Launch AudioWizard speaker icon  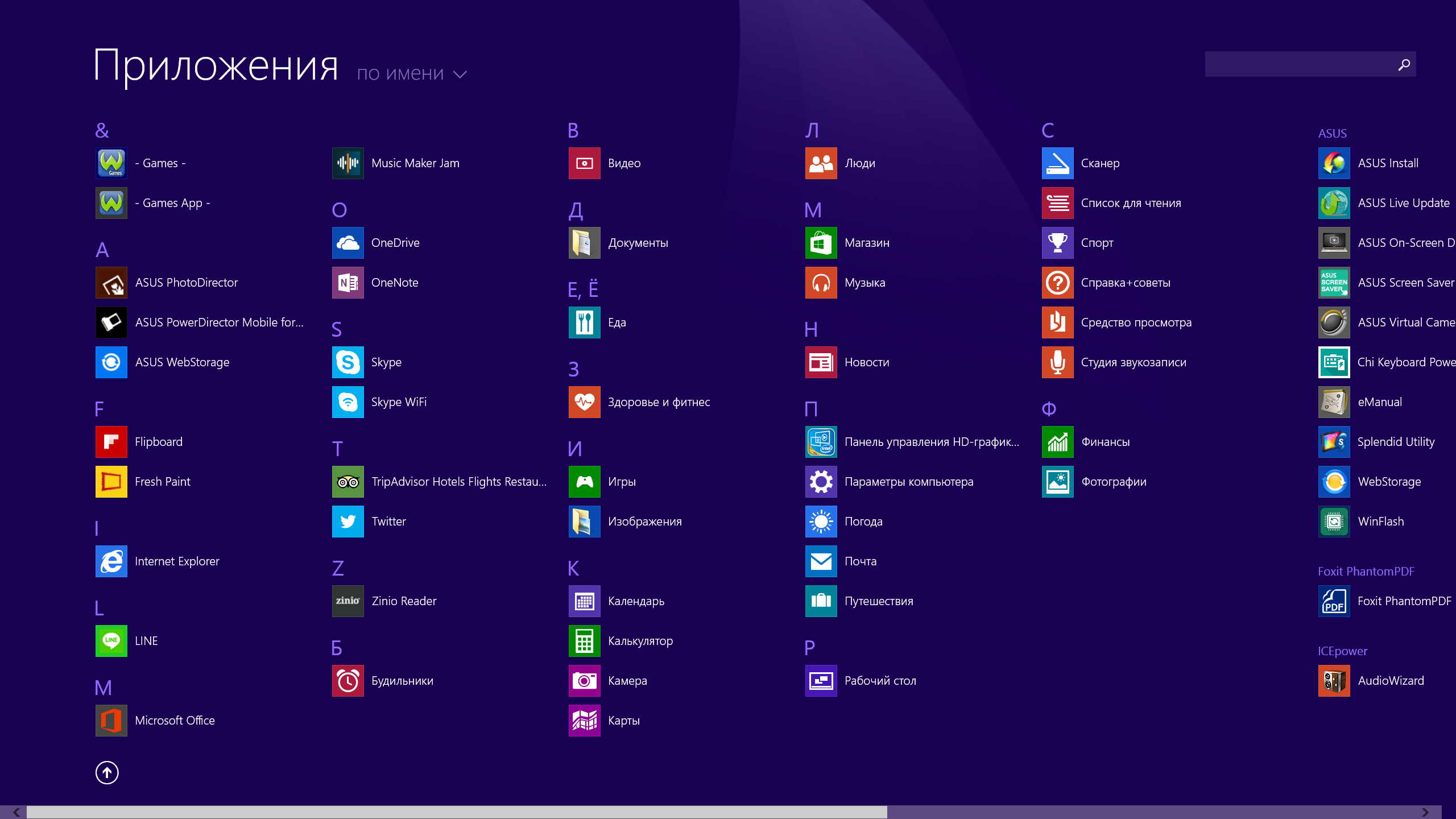click(x=1334, y=681)
